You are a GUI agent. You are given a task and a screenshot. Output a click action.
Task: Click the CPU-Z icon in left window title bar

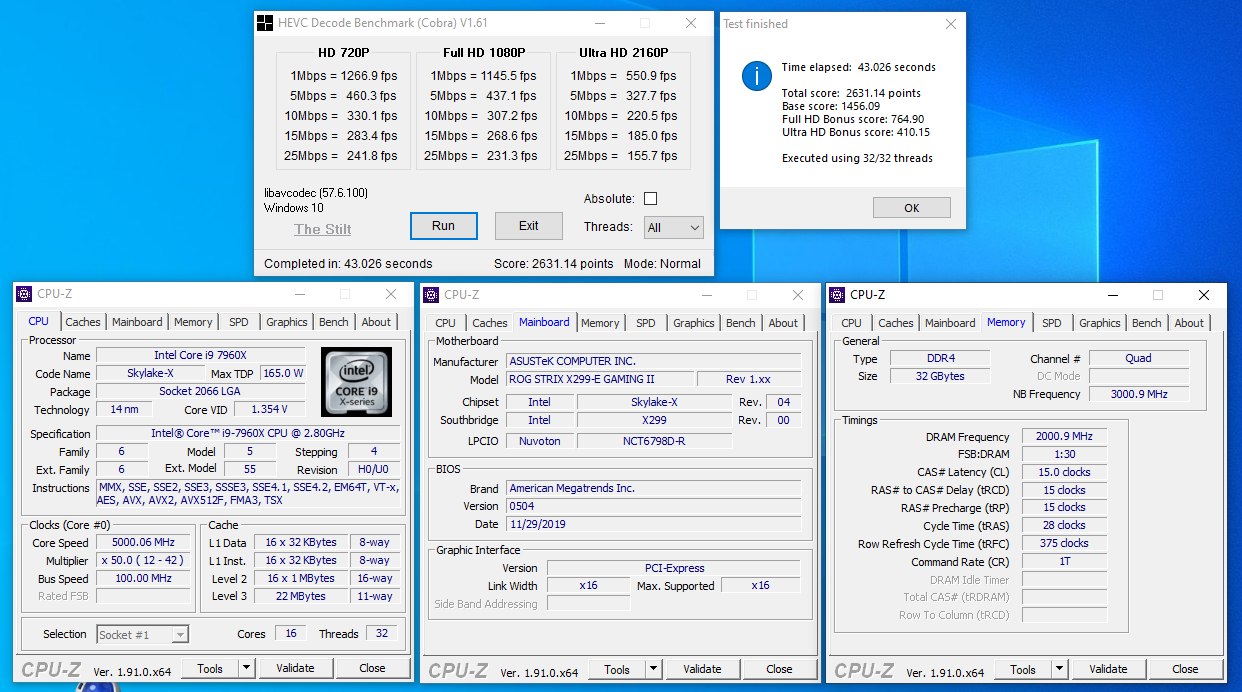[25, 294]
